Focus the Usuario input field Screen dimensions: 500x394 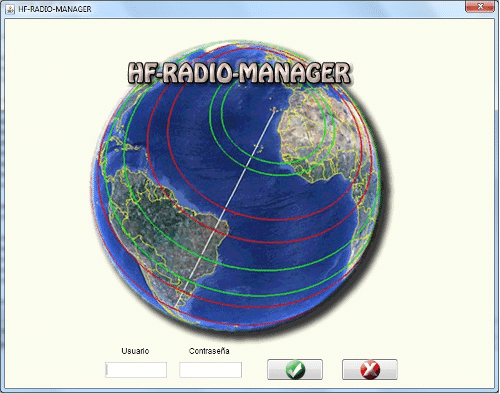tap(136, 370)
